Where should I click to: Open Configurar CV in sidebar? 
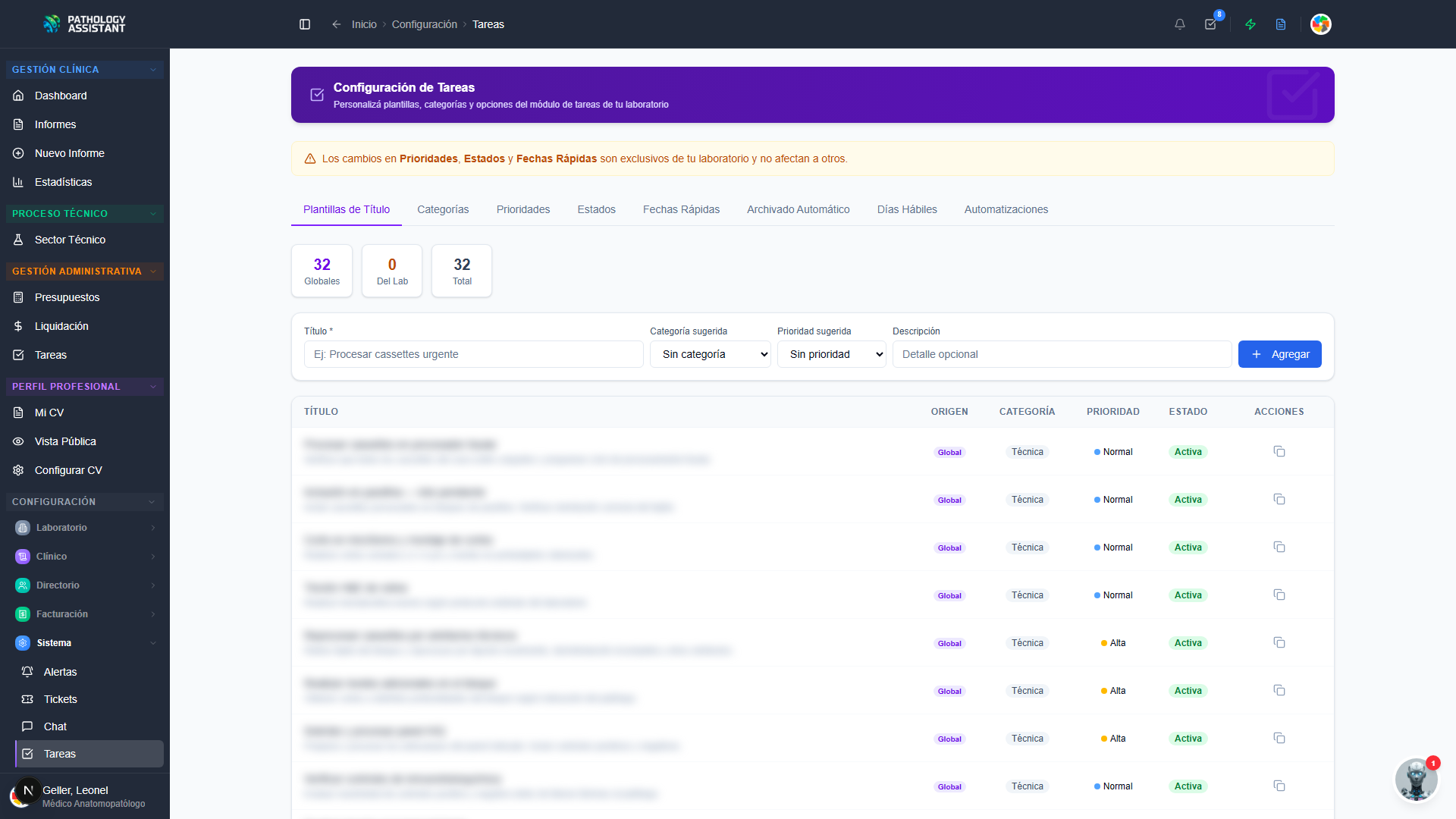click(x=85, y=470)
